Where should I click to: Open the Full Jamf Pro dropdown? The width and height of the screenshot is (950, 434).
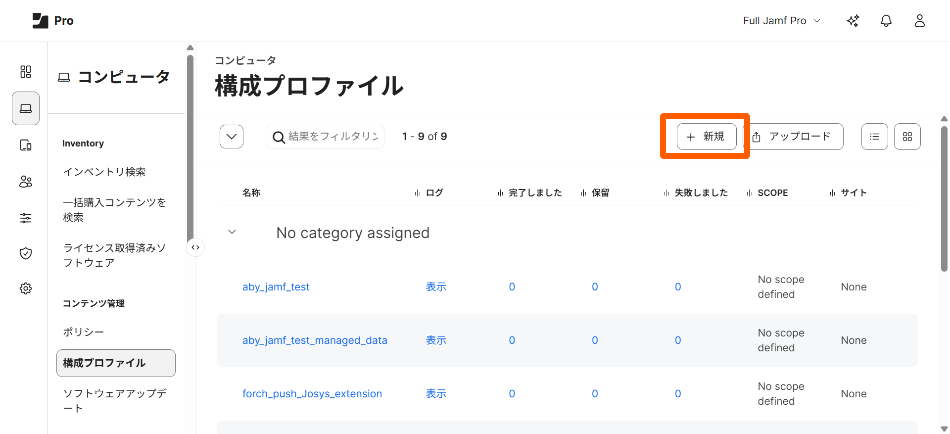(781, 21)
